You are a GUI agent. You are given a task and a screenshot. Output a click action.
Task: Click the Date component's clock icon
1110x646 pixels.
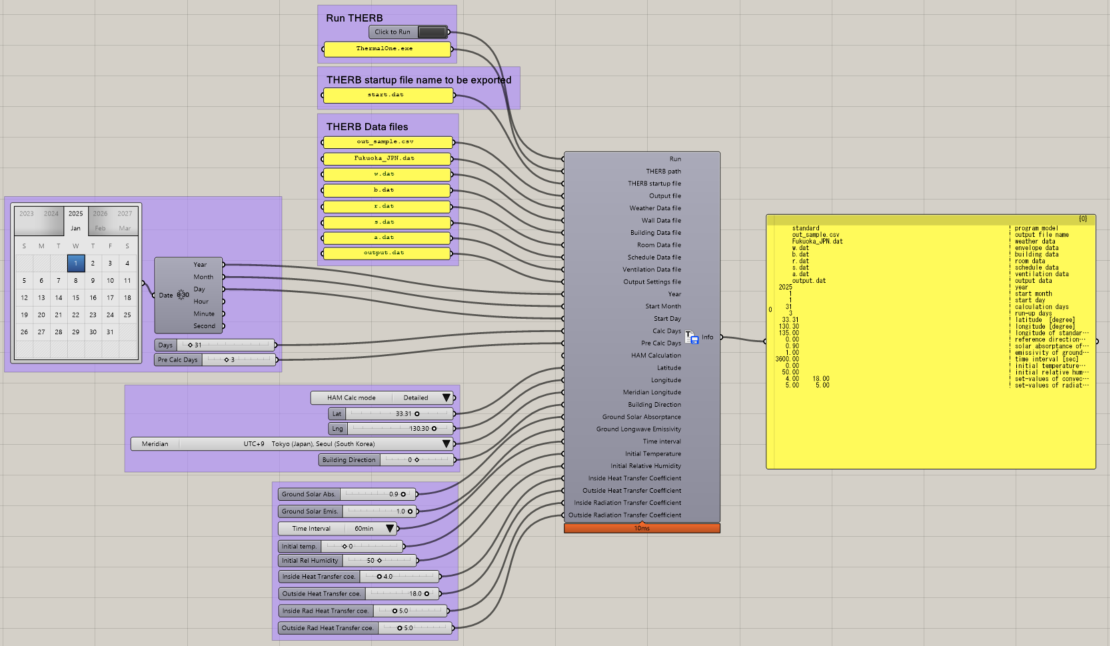183,295
